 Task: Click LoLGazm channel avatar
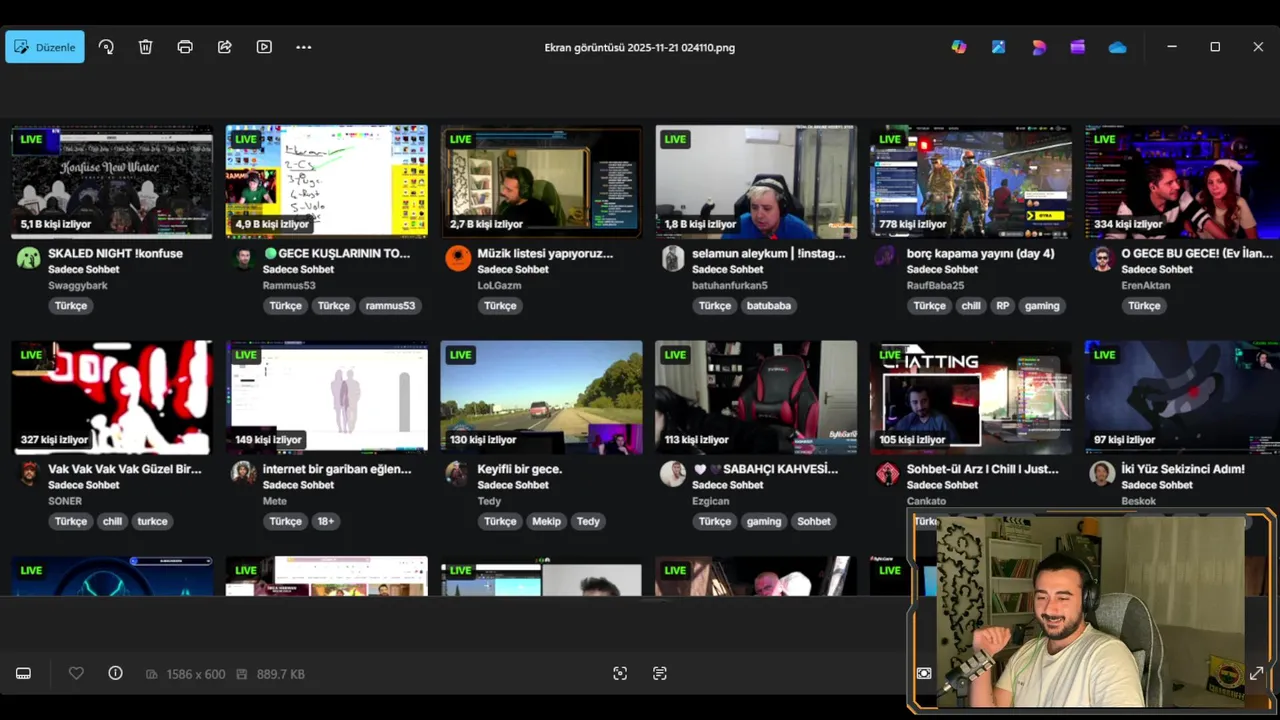pyautogui.click(x=458, y=258)
